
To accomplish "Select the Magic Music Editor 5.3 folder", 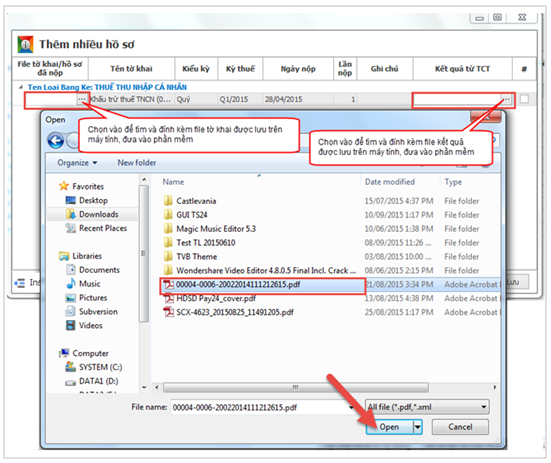I will 216,229.
